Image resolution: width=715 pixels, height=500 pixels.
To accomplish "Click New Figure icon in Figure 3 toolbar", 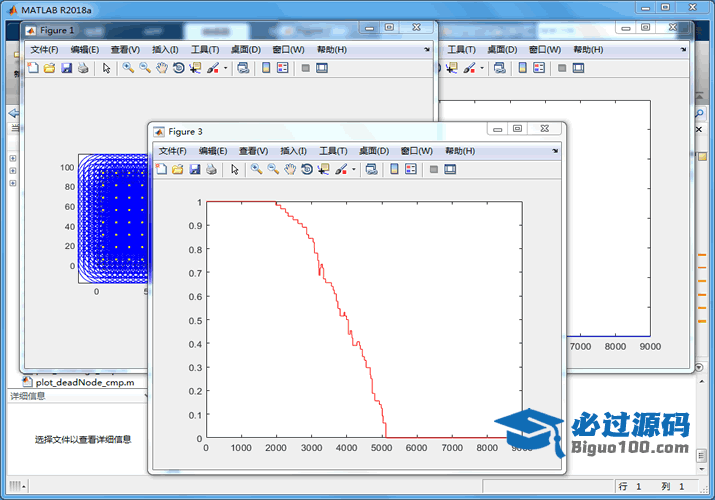I will 161,170.
